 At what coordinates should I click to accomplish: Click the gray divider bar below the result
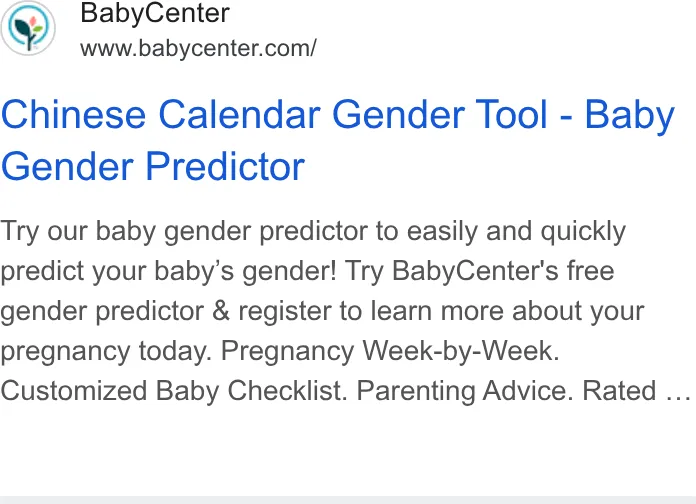pyautogui.click(x=348, y=500)
